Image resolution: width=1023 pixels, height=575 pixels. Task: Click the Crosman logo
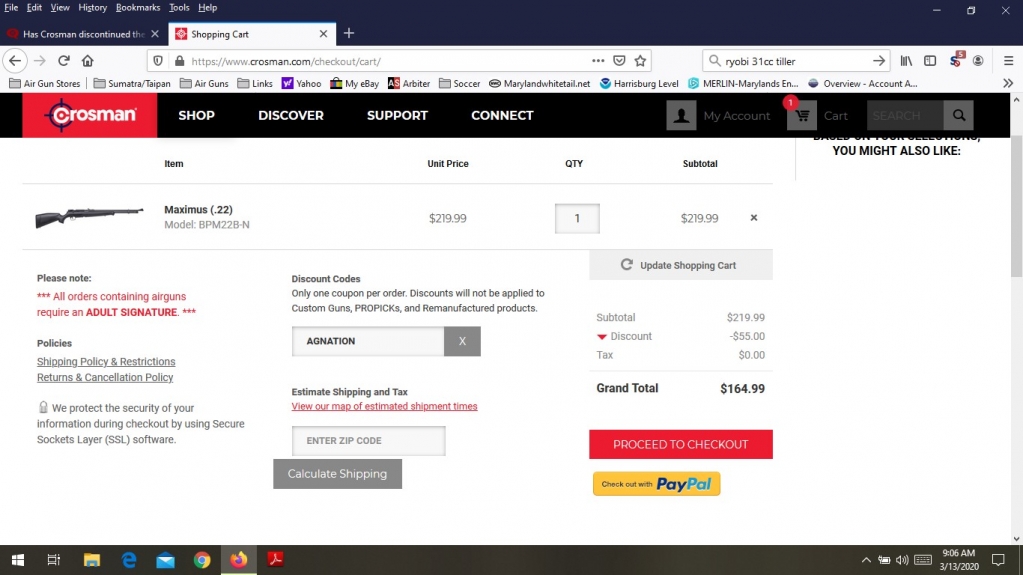(x=90, y=116)
